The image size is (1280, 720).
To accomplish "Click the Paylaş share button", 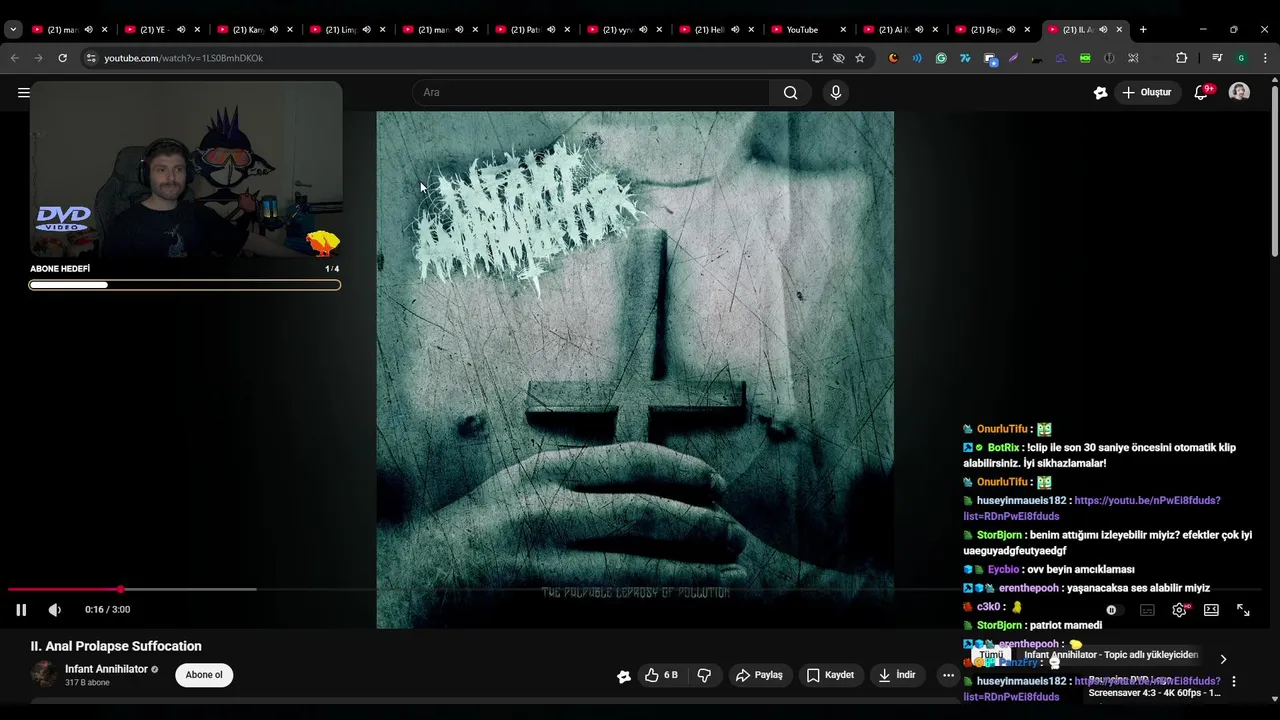I will [759, 675].
